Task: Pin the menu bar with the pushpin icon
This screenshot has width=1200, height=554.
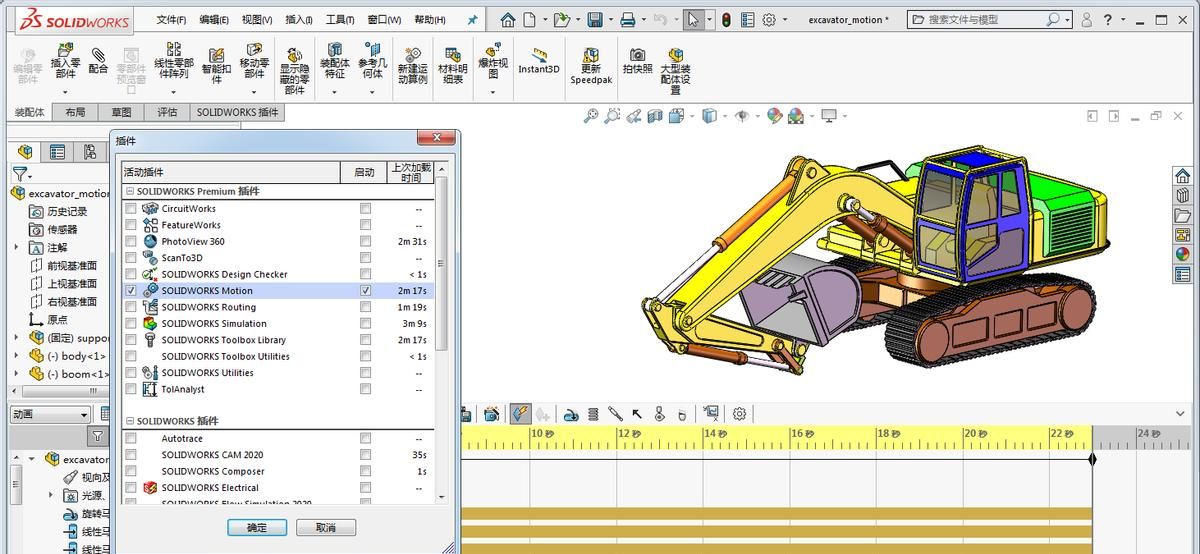Action: point(472,19)
